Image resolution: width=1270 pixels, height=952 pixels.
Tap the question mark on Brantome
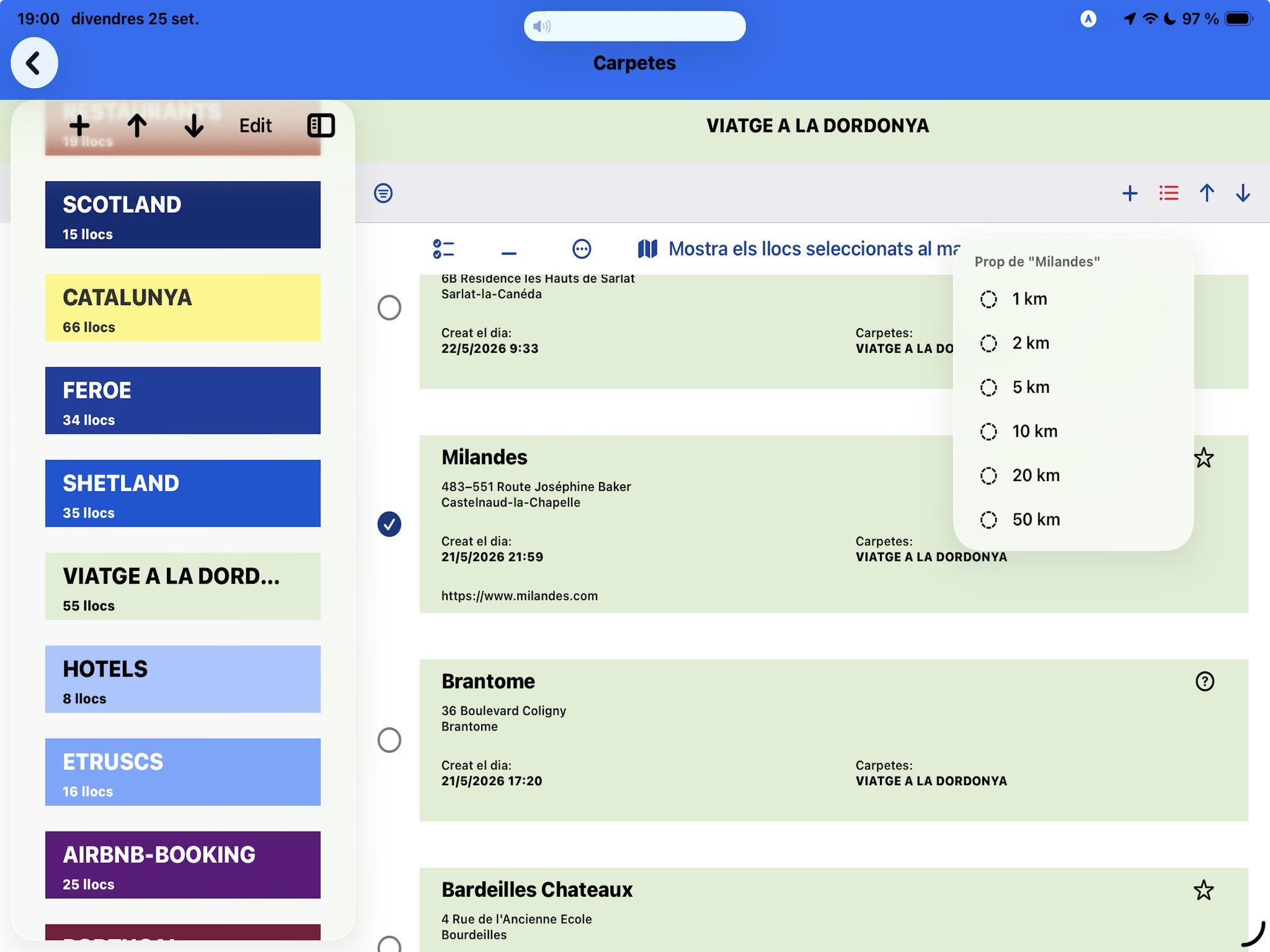click(x=1204, y=681)
